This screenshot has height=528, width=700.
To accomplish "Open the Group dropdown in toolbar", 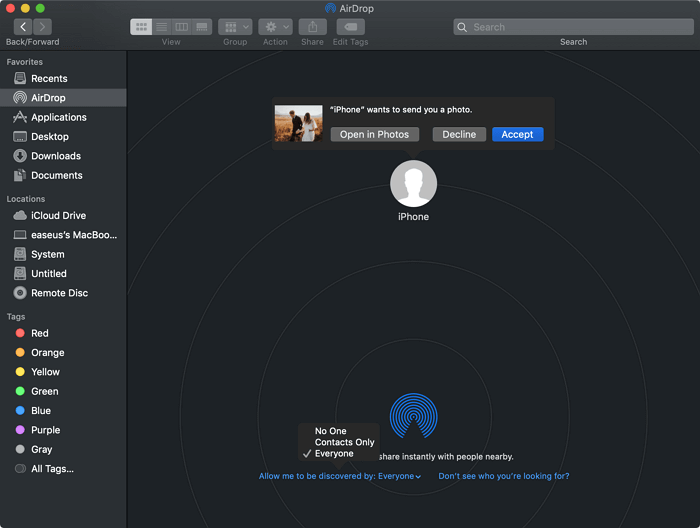I will click(x=235, y=27).
